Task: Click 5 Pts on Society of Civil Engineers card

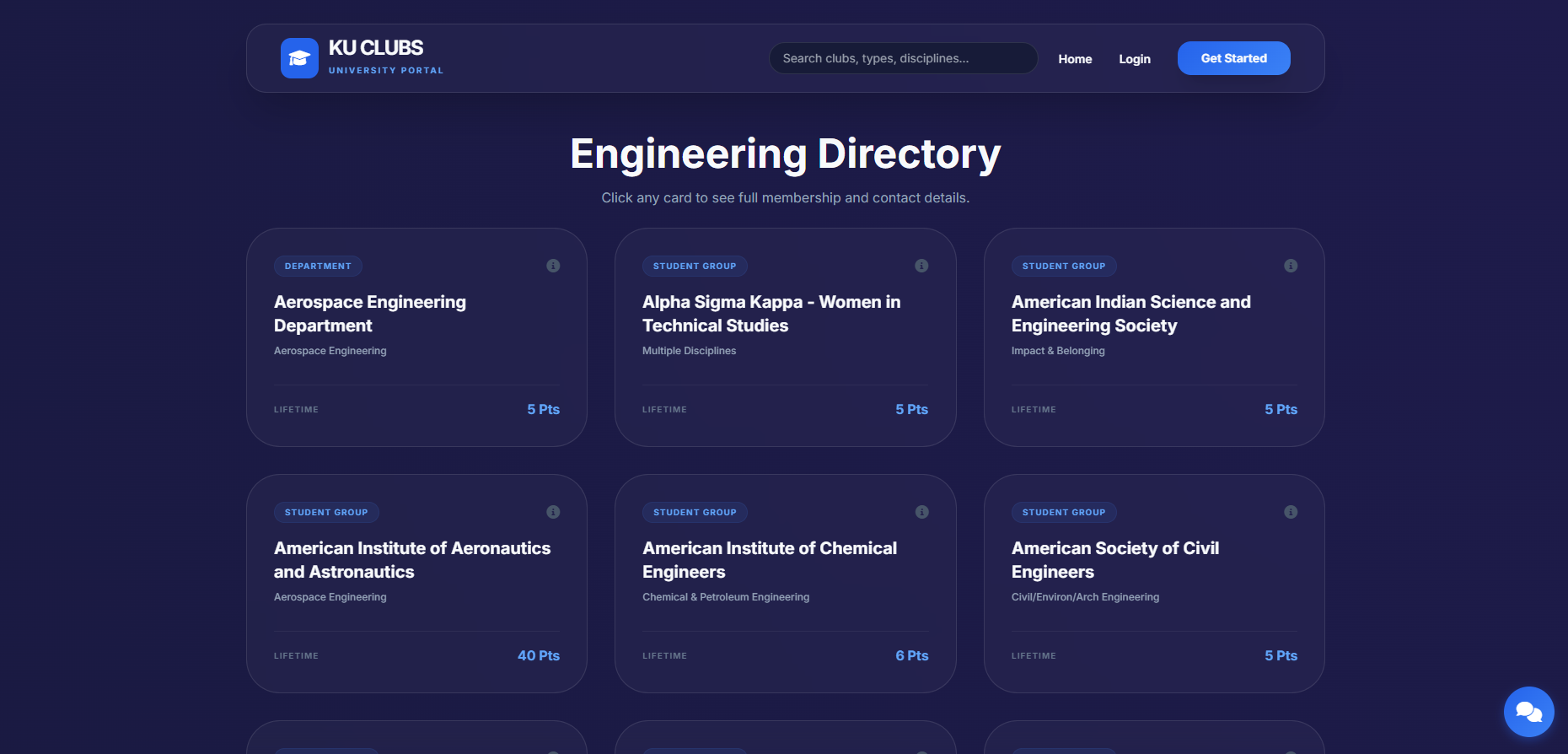Action: pyautogui.click(x=1281, y=655)
